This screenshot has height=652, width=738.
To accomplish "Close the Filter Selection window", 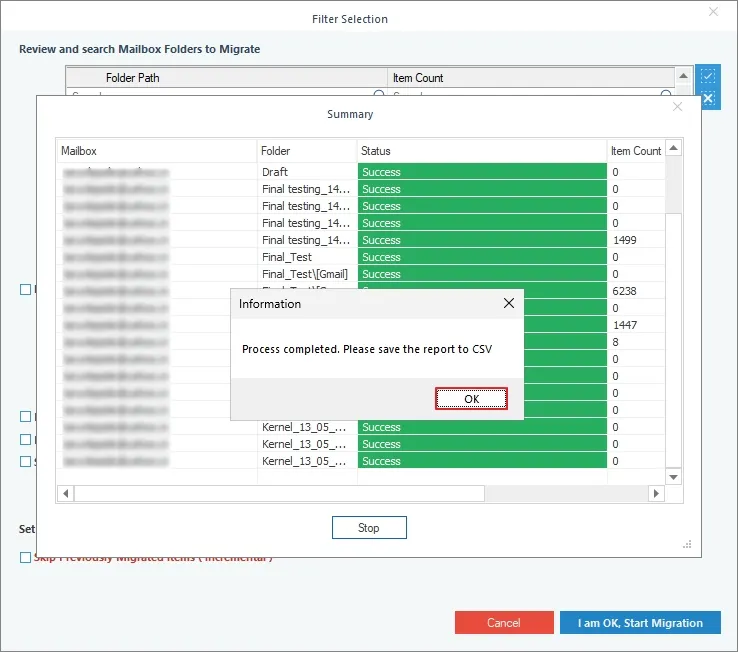I will click(x=714, y=12).
